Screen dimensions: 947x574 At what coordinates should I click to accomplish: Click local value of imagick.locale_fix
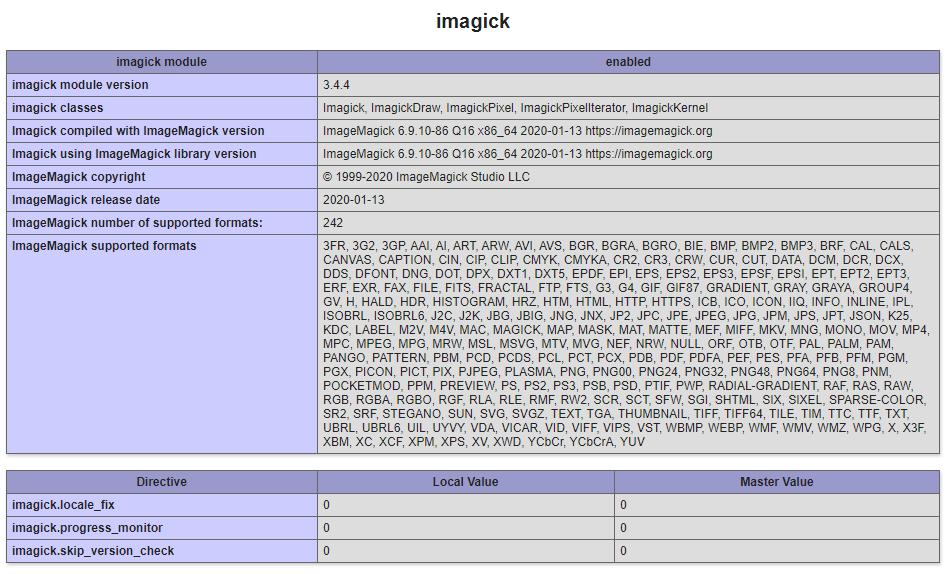(x=466, y=505)
